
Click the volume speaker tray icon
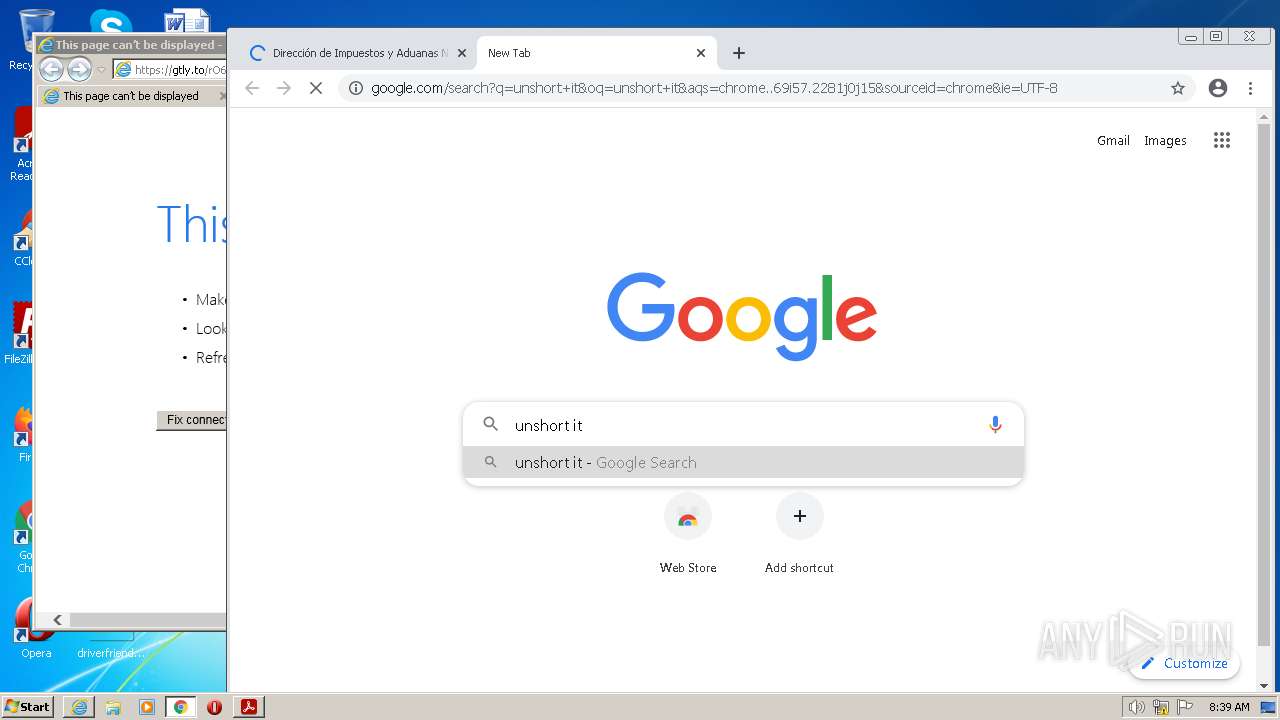coord(1136,707)
